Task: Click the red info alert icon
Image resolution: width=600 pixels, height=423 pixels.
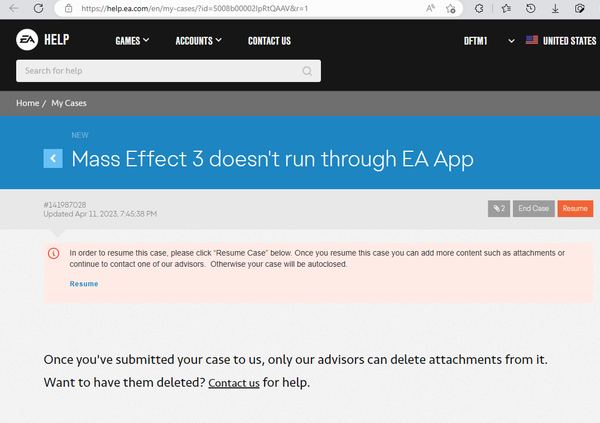Action: coord(54,253)
